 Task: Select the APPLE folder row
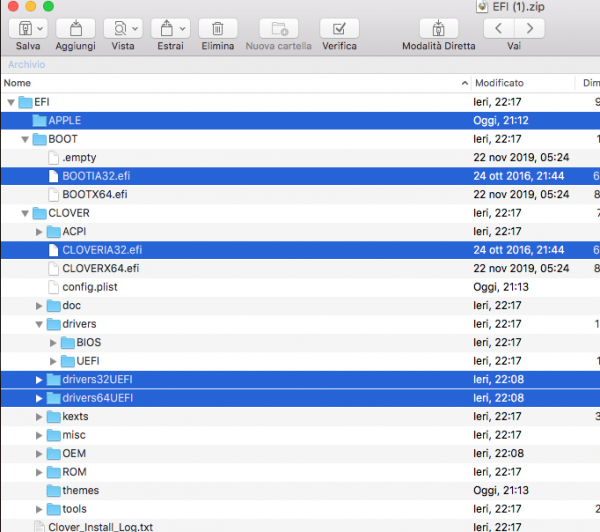tap(300, 121)
